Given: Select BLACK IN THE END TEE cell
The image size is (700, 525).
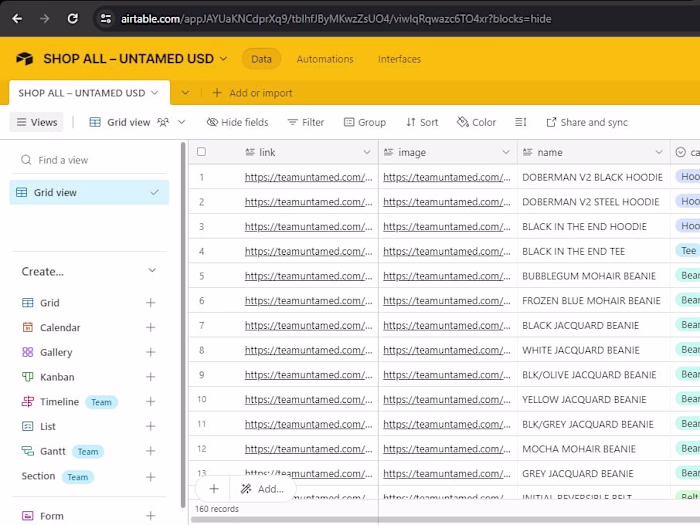Looking at the screenshot, I should click(x=593, y=251).
